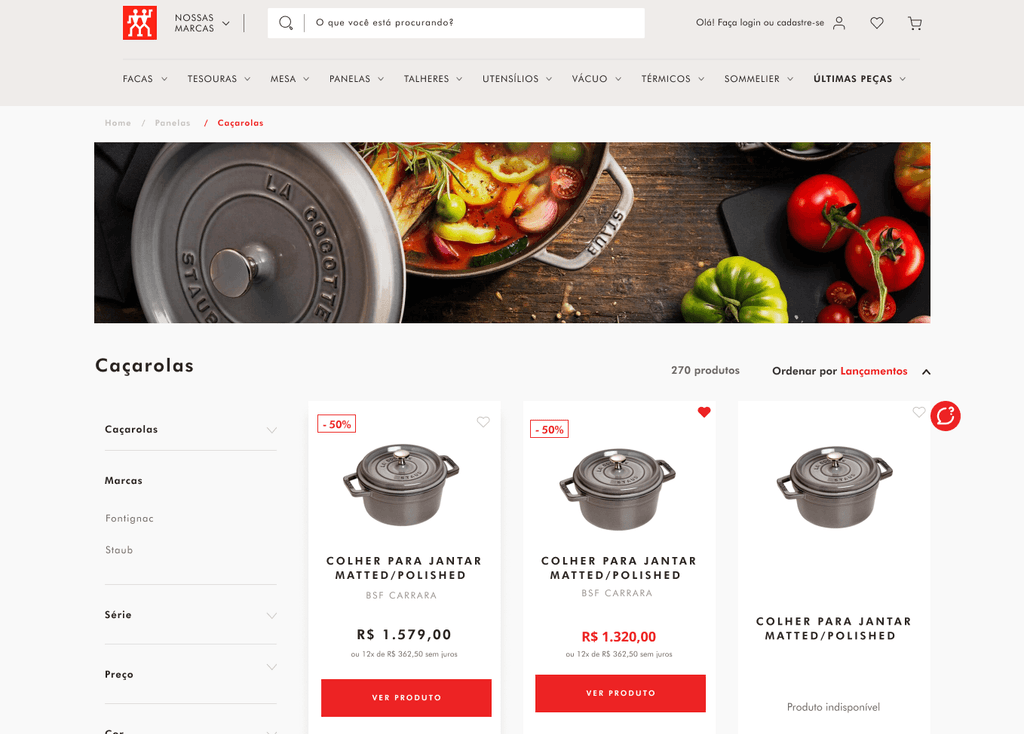
Task: Open the Panelas menu
Action: tap(356, 78)
